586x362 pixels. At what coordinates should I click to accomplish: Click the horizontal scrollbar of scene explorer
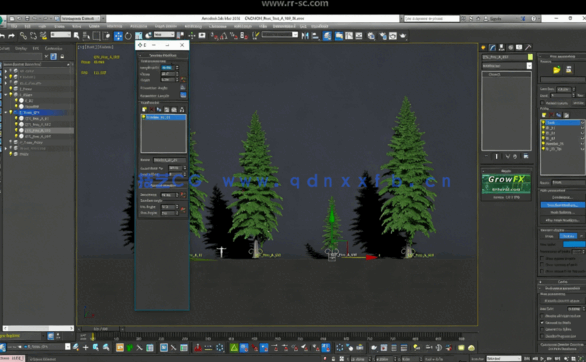[x=38, y=328]
